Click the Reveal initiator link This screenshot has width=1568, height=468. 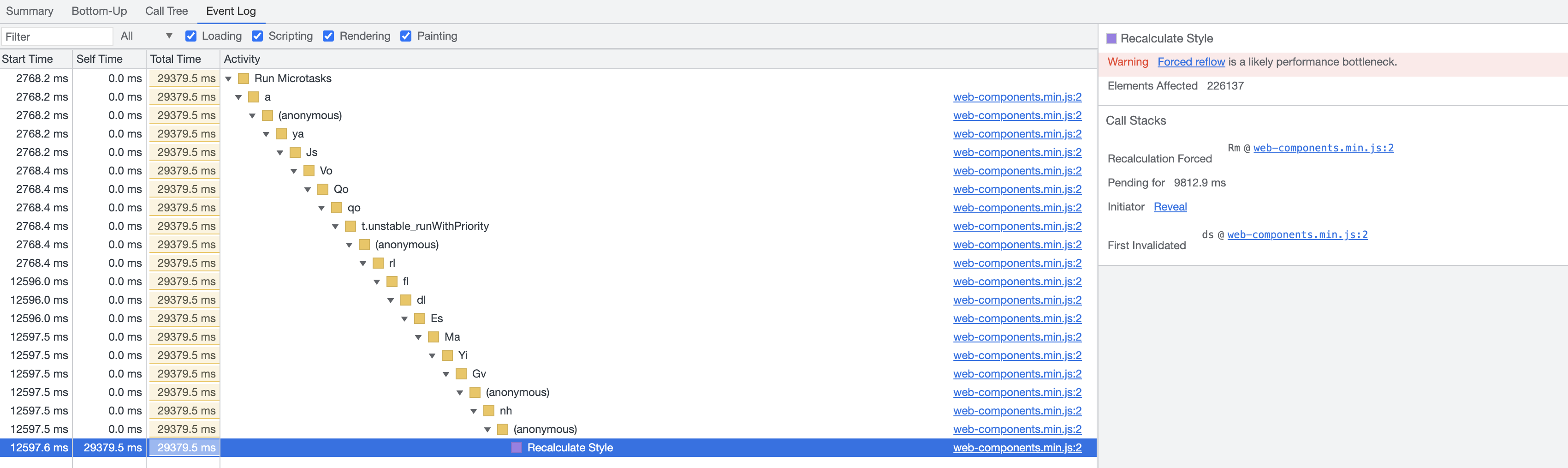click(1170, 207)
